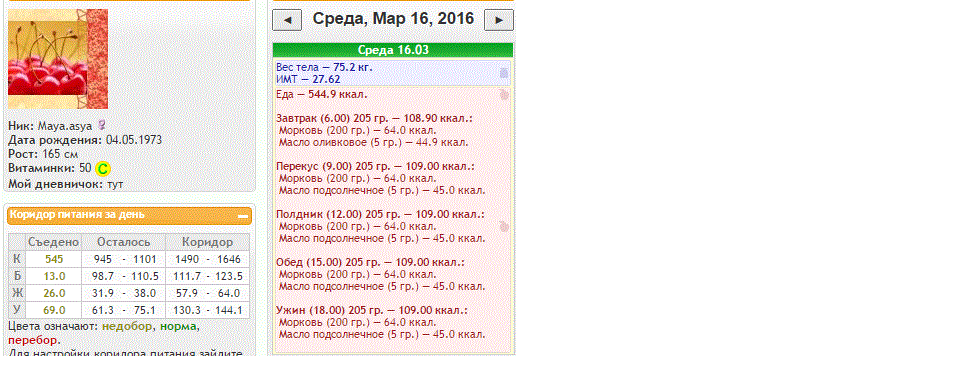
Task: Collapse the Коридор питания за день panel
Action: (244, 216)
